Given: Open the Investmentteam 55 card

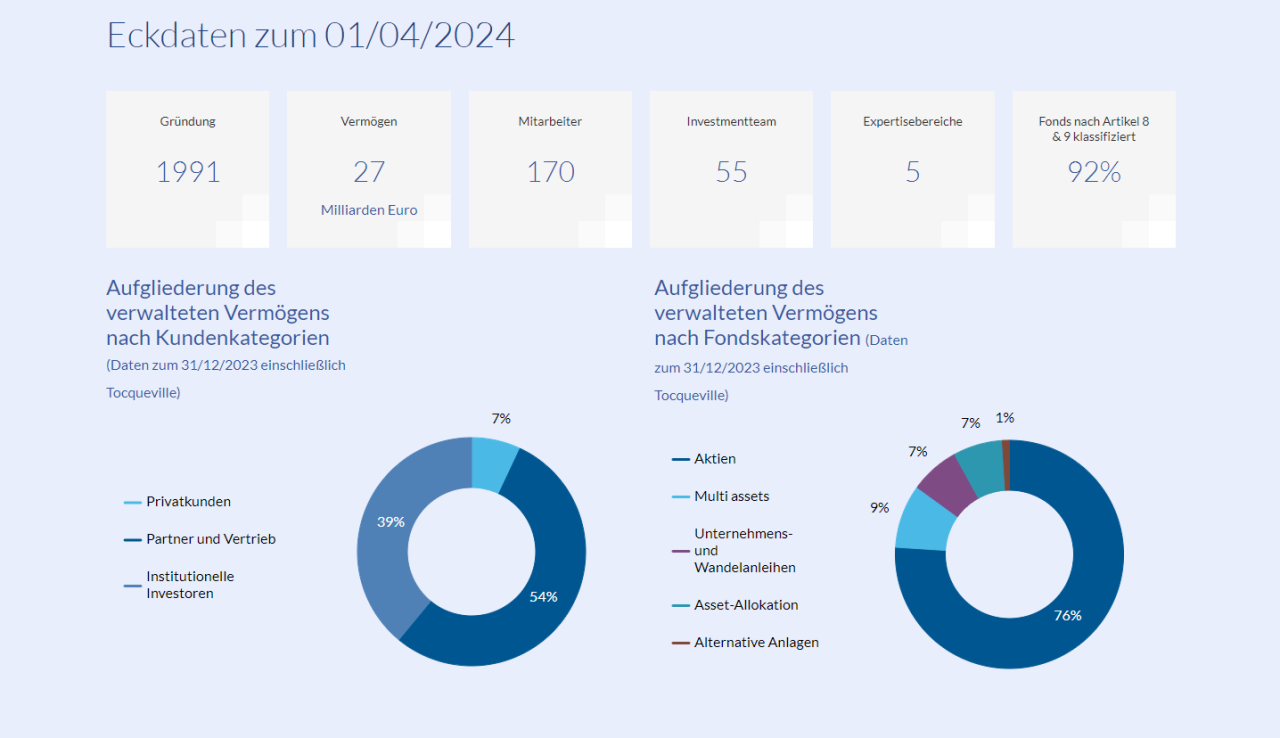Looking at the screenshot, I should pyautogui.click(x=731, y=169).
